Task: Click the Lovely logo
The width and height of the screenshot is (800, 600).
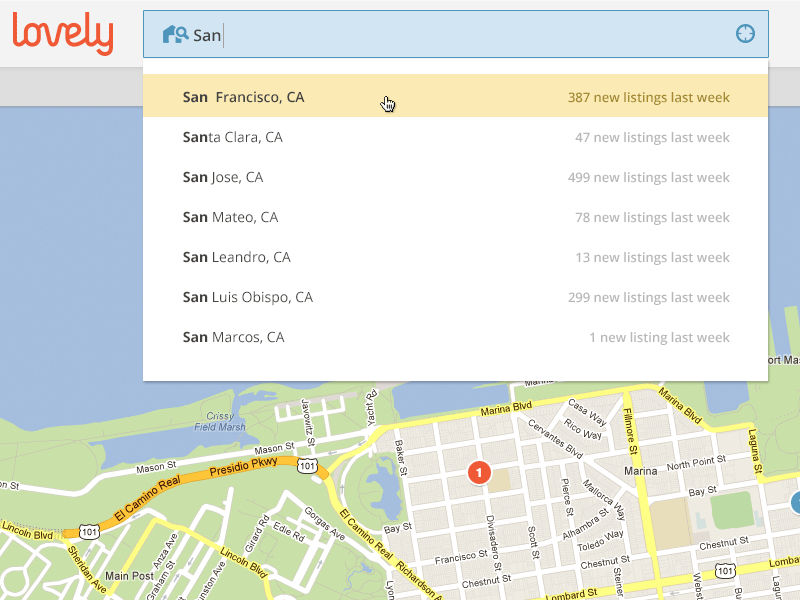Action: pyautogui.click(x=63, y=33)
